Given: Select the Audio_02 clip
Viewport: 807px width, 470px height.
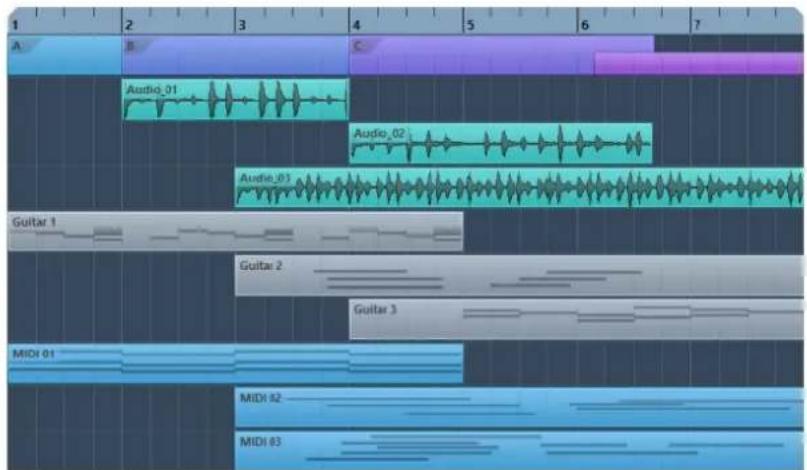Looking at the screenshot, I should [x=501, y=144].
